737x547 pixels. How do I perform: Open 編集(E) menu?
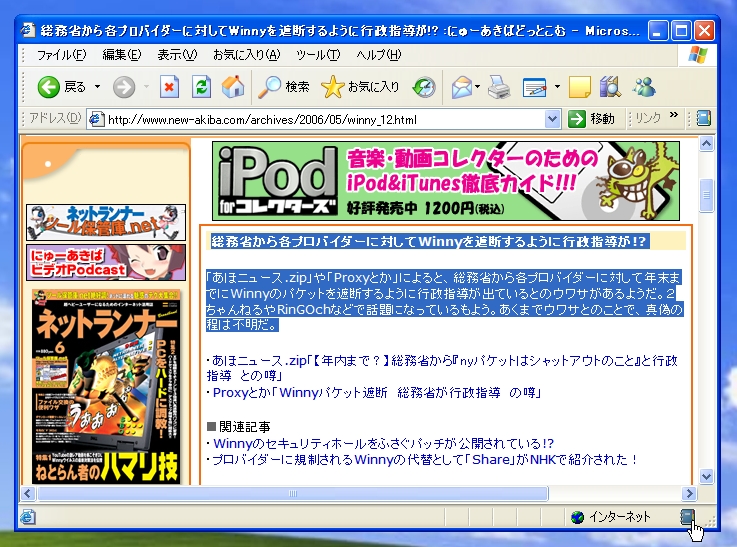122,55
